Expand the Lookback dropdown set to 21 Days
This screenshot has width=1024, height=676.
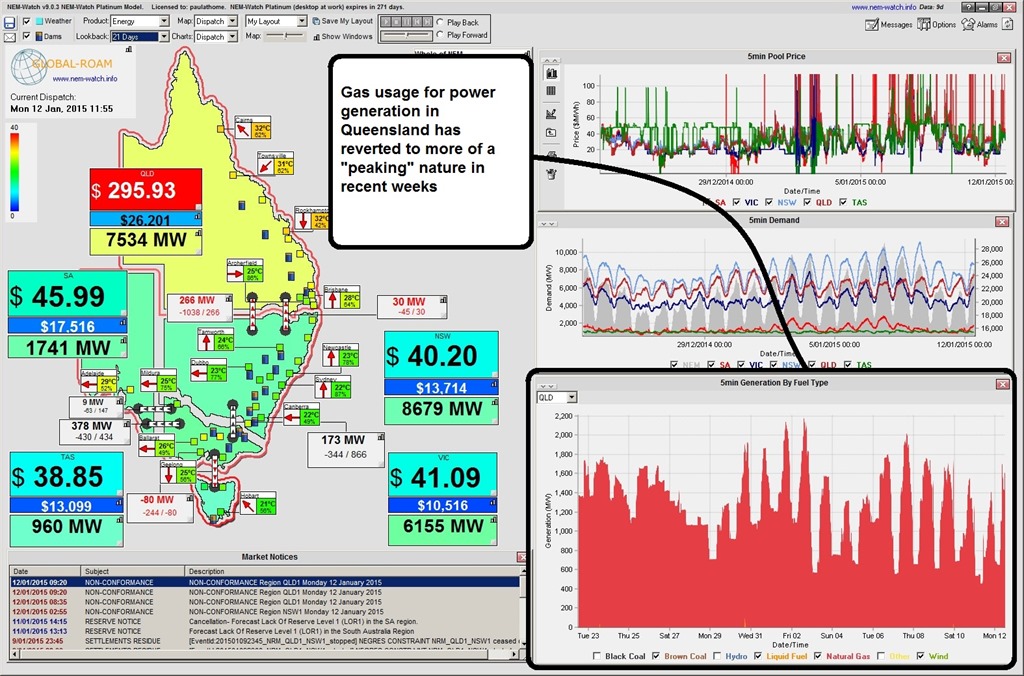163,37
